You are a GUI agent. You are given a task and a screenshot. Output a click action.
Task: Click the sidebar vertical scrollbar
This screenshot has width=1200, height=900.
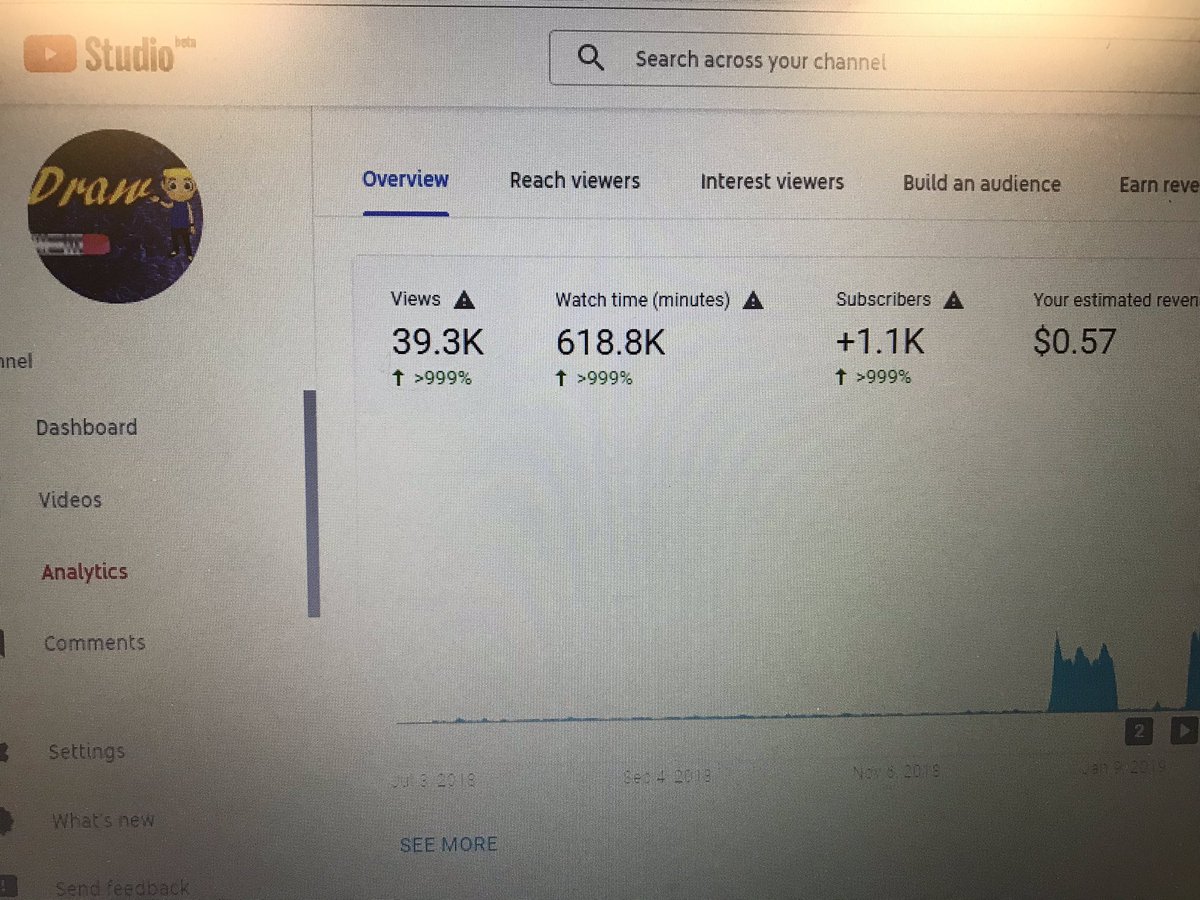pyautogui.click(x=311, y=504)
